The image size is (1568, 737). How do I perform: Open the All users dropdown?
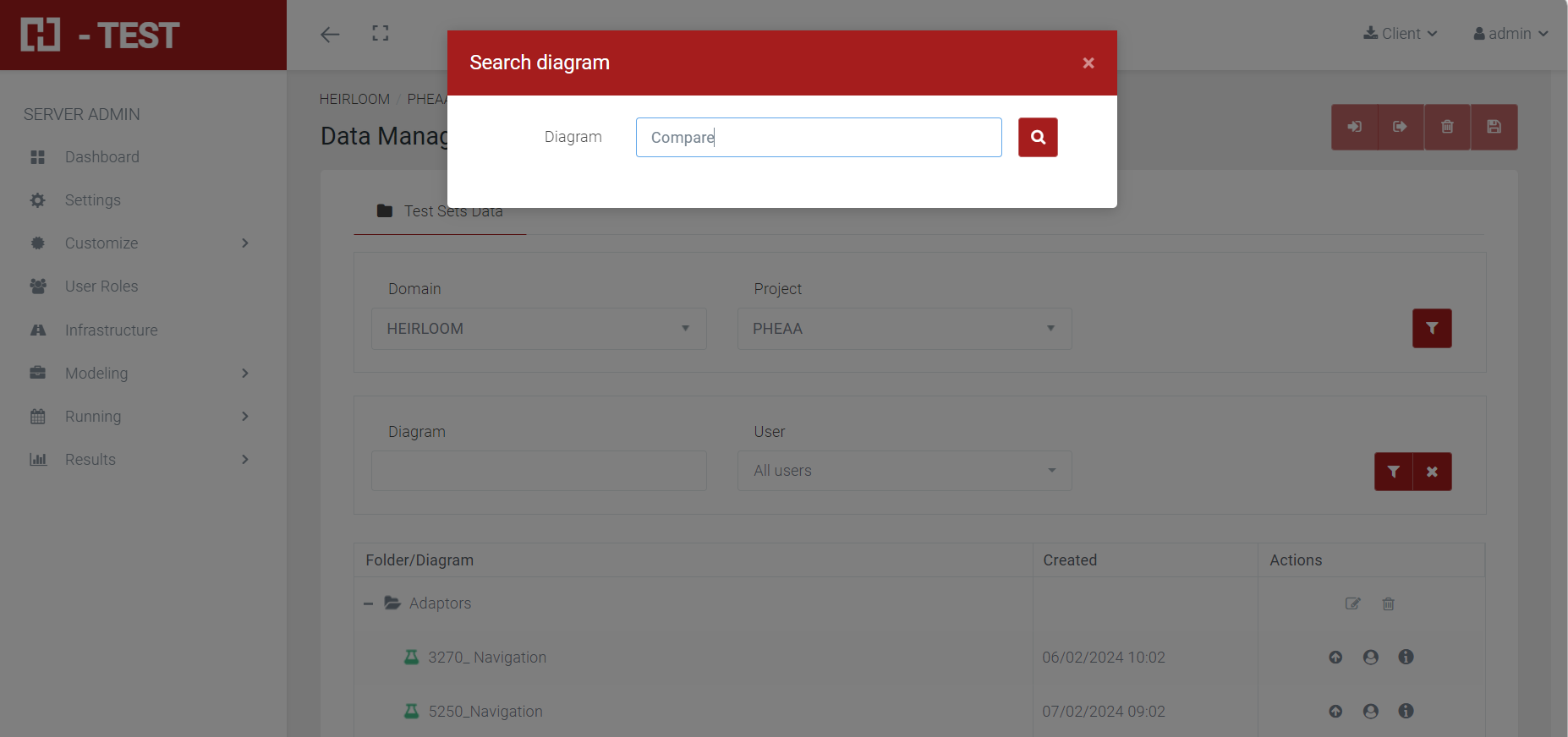coord(904,471)
